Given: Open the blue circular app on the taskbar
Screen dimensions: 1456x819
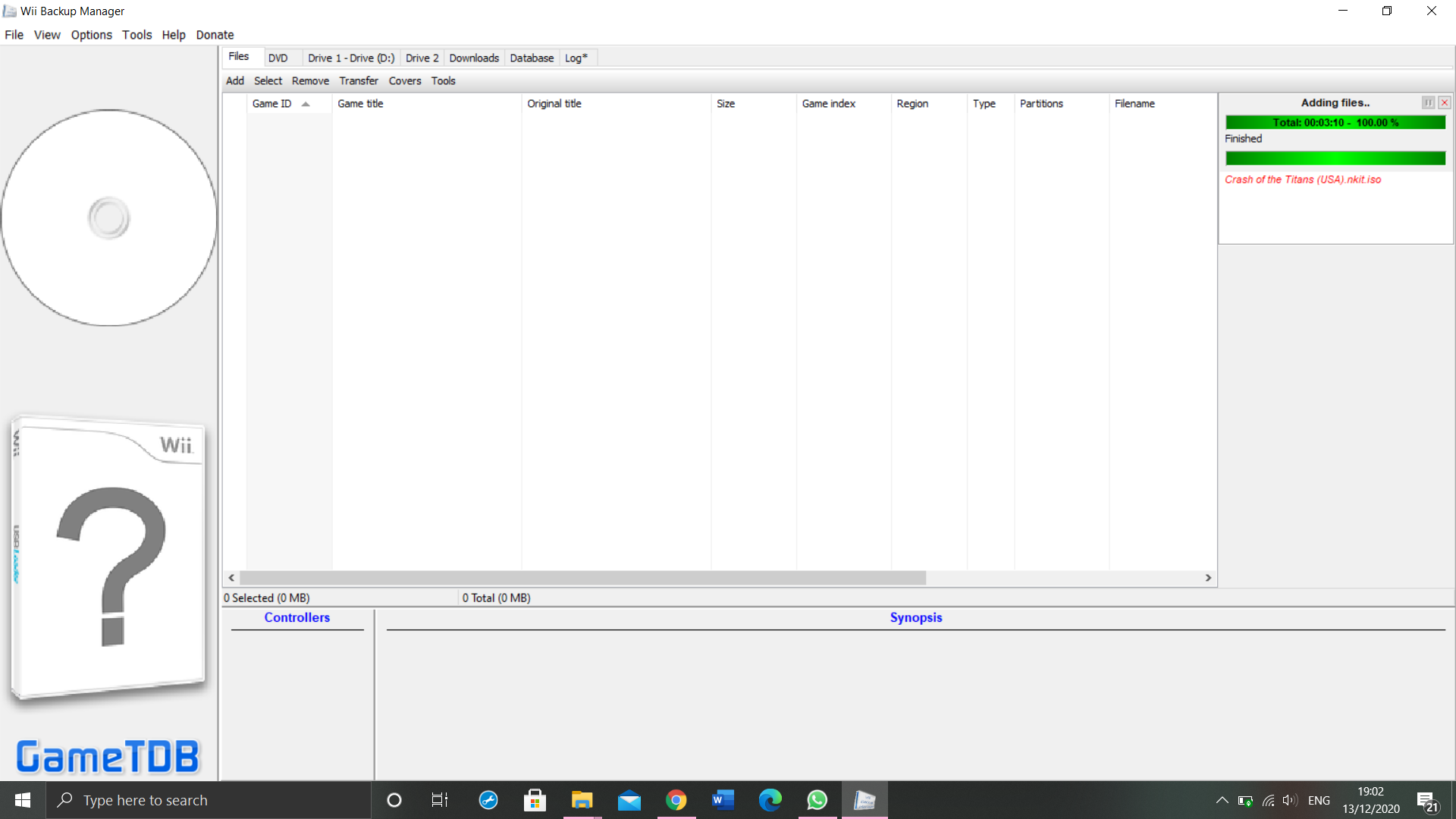Looking at the screenshot, I should (x=488, y=800).
